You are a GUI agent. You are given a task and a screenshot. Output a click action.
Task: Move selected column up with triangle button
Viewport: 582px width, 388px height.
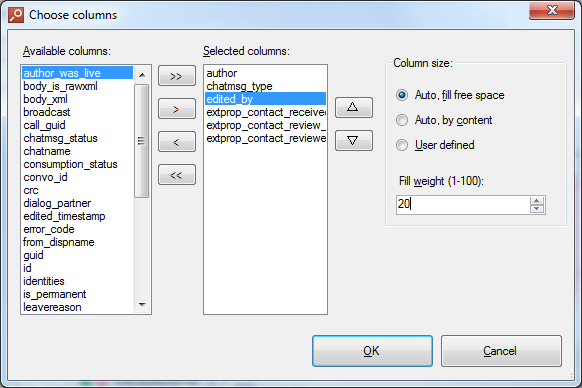[353, 108]
